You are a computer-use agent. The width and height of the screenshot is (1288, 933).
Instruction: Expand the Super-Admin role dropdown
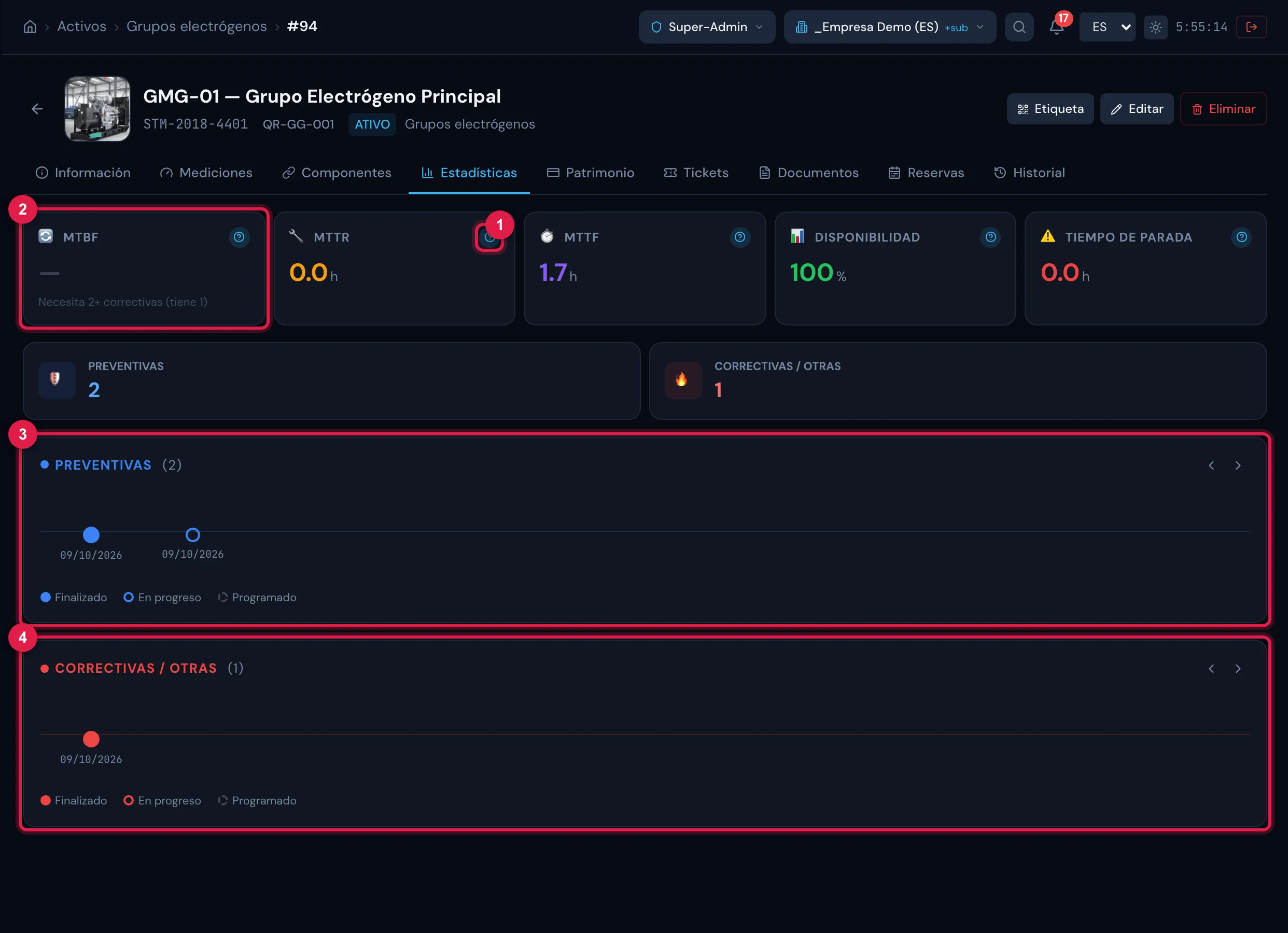(706, 26)
